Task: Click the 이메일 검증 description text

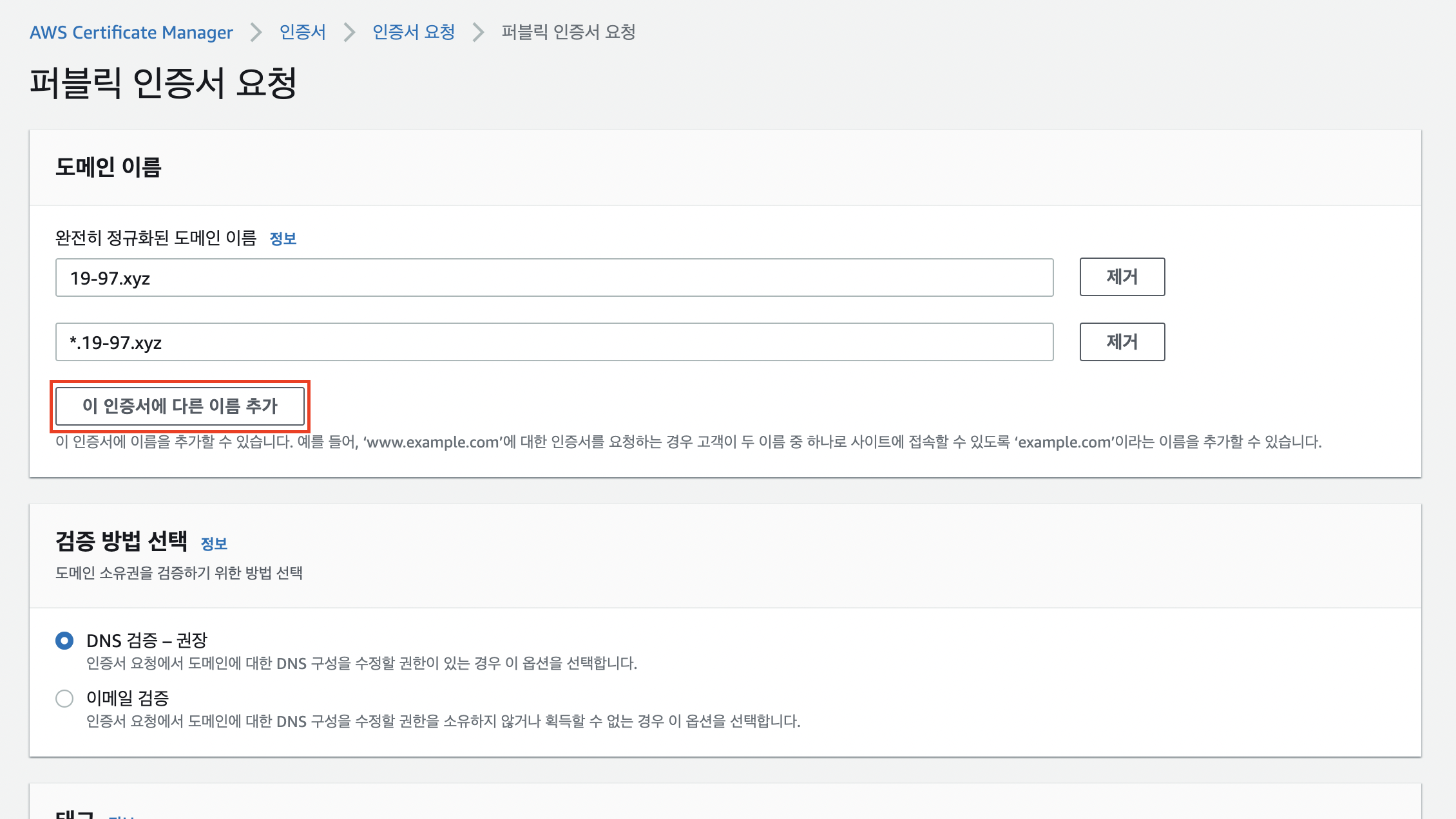Action: (x=443, y=721)
